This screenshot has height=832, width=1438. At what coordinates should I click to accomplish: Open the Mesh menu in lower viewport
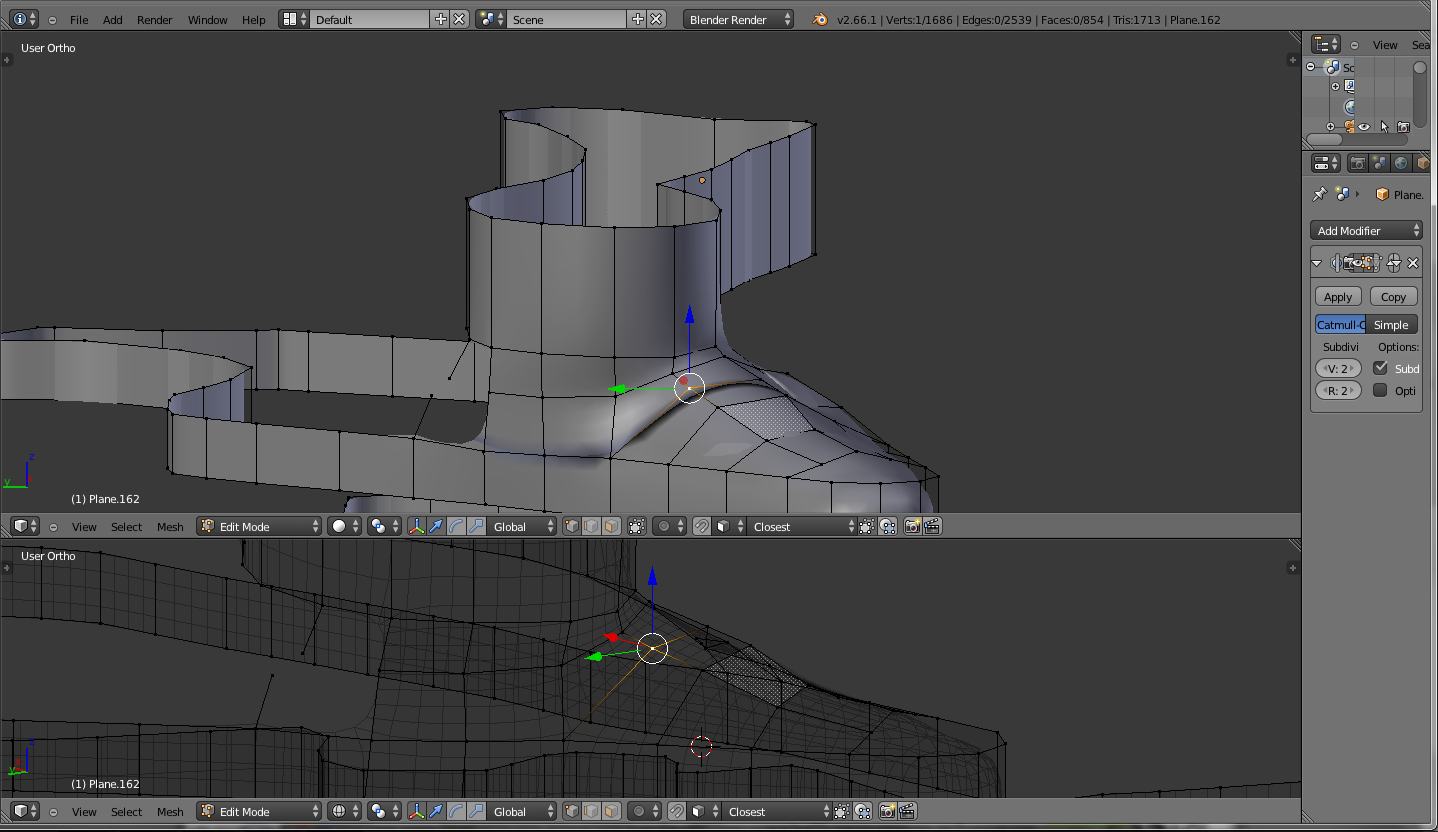[x=170, y=812]
